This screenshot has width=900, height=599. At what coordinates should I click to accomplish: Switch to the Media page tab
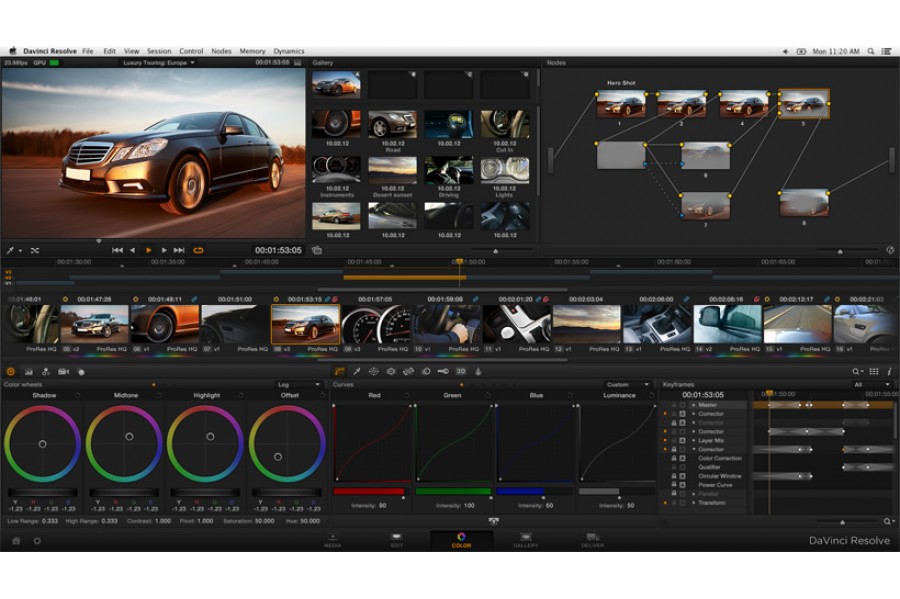coord(333,540)
